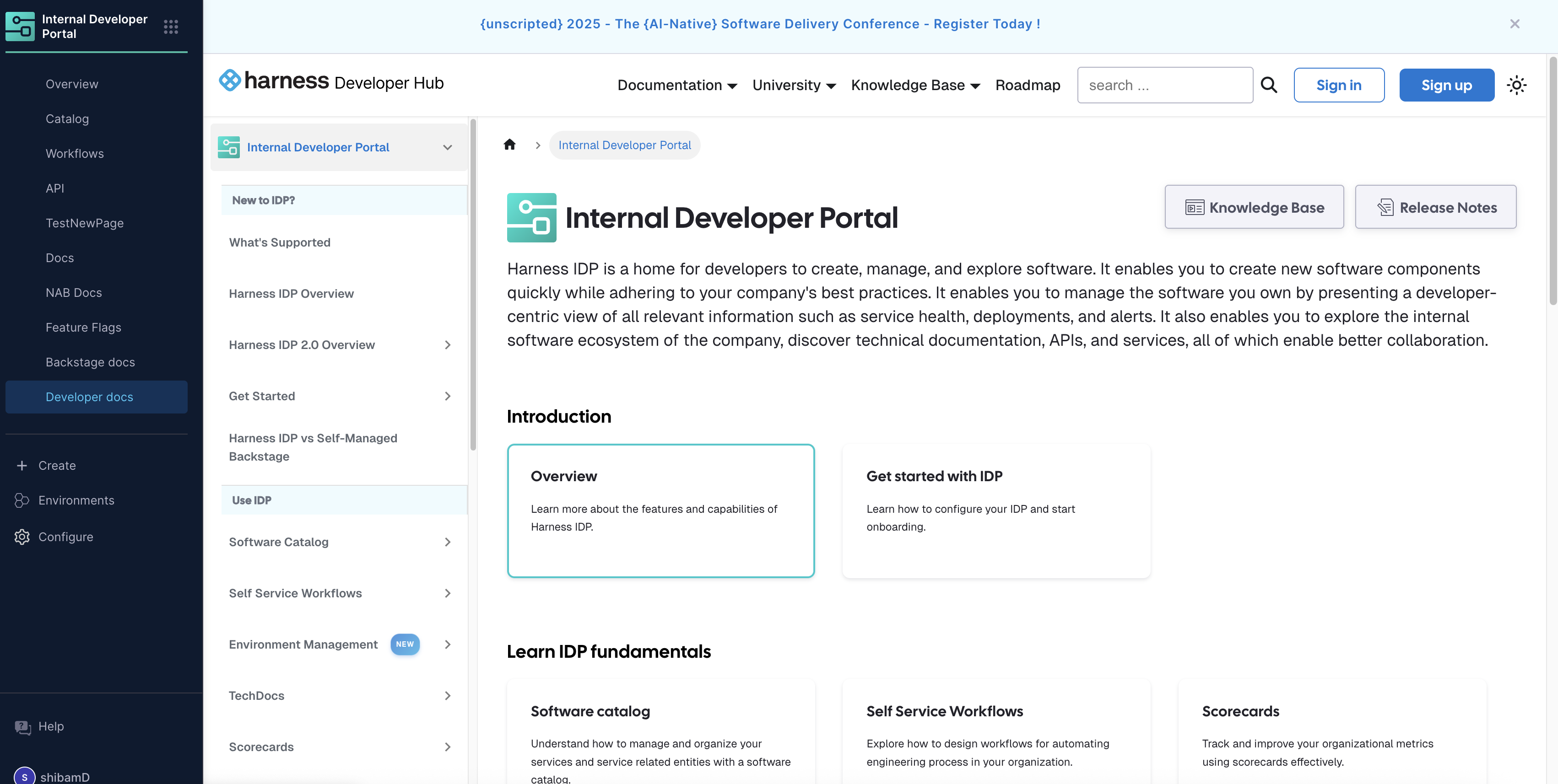Click the Help chat icon
Screen dimensions: 1558x784
click(22, 726)
